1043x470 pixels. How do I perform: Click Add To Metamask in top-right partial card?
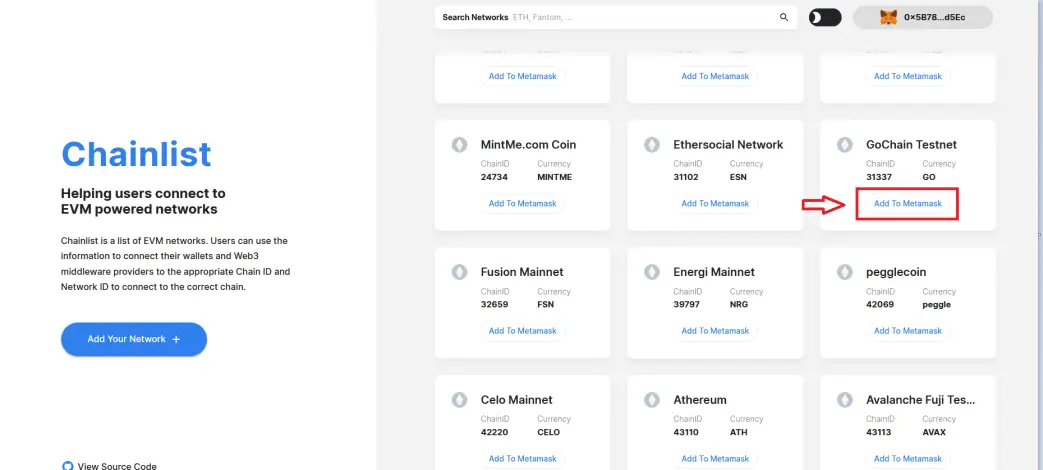point(908,76)
